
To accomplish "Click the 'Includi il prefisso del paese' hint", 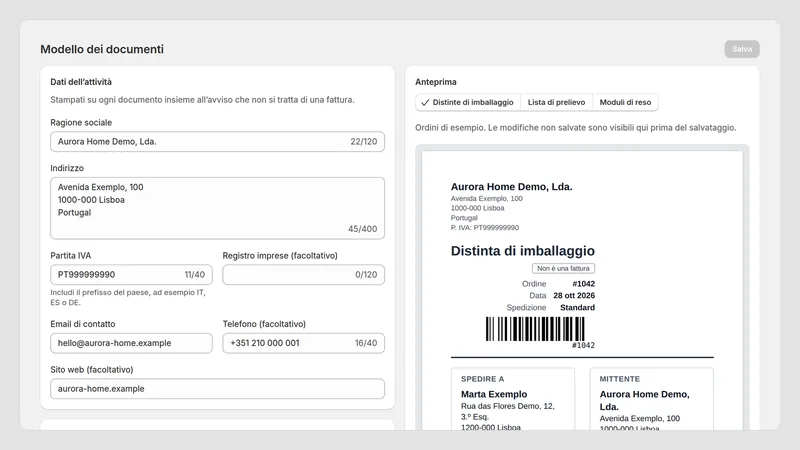I will [128, 297].
